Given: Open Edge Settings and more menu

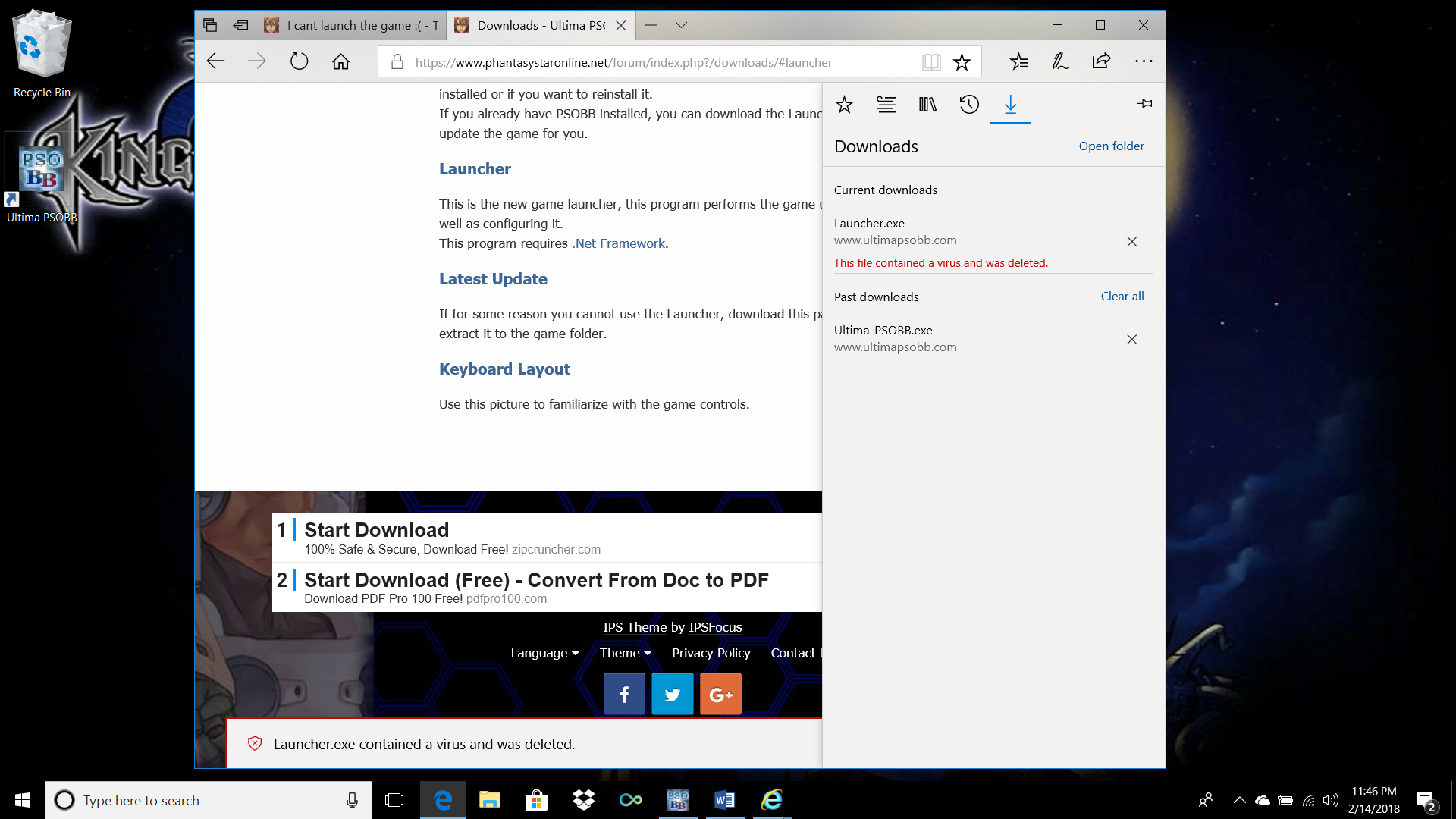Looking at the screenshot, I should pos(1144,61).
